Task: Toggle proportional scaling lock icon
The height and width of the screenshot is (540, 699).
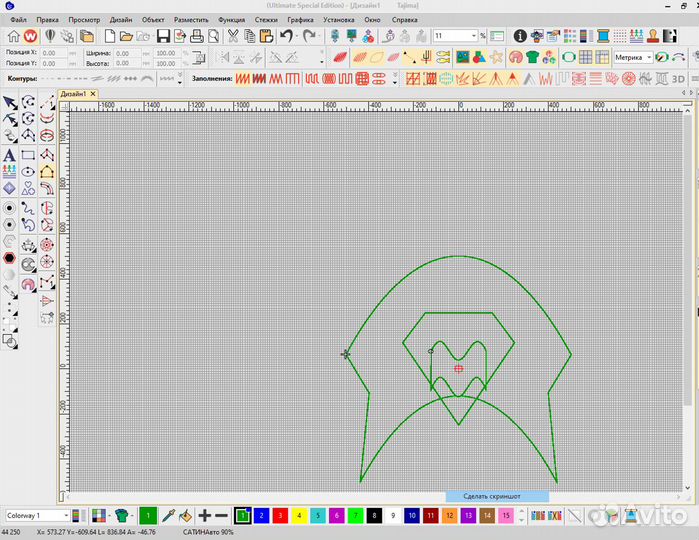Action: [199, 58]
